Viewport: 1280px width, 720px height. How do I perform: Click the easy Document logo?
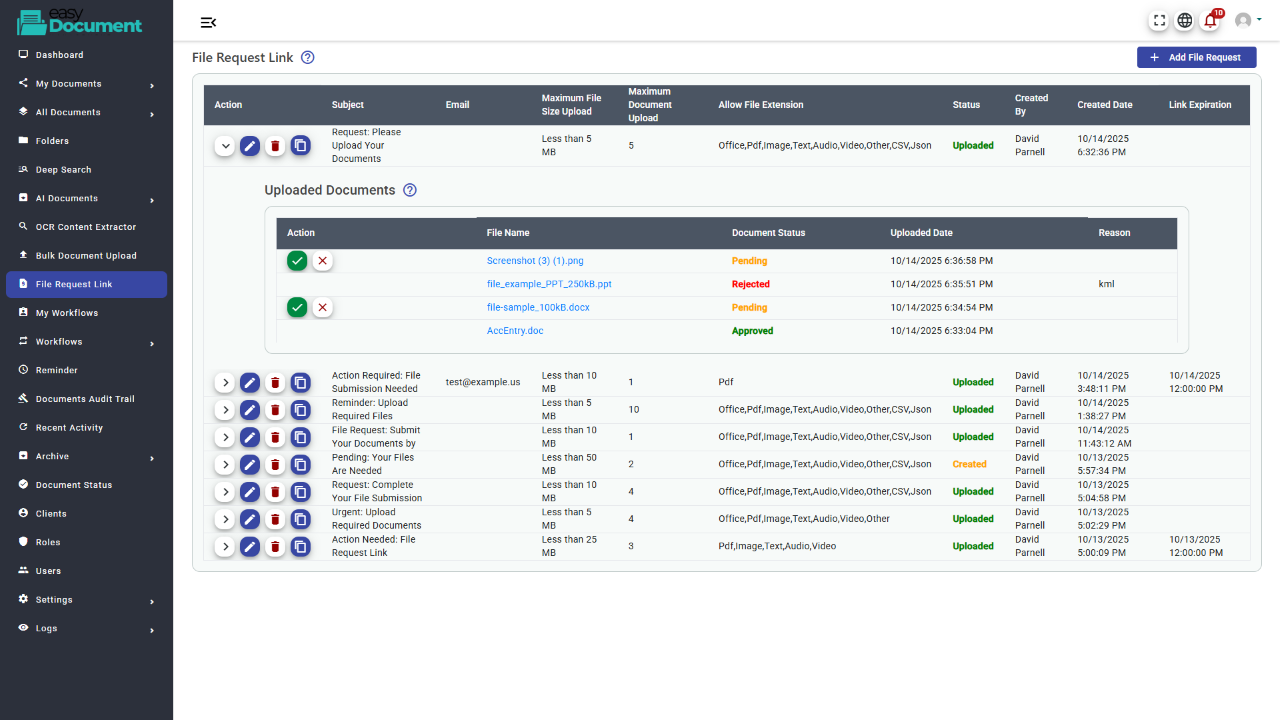pos(79,21)
